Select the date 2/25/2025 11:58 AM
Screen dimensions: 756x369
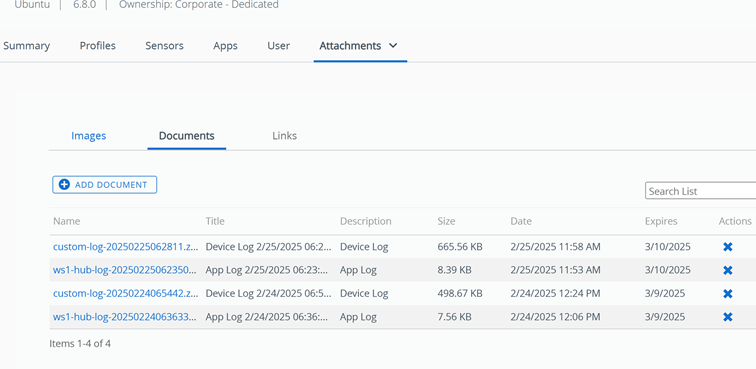pos(555,247)
